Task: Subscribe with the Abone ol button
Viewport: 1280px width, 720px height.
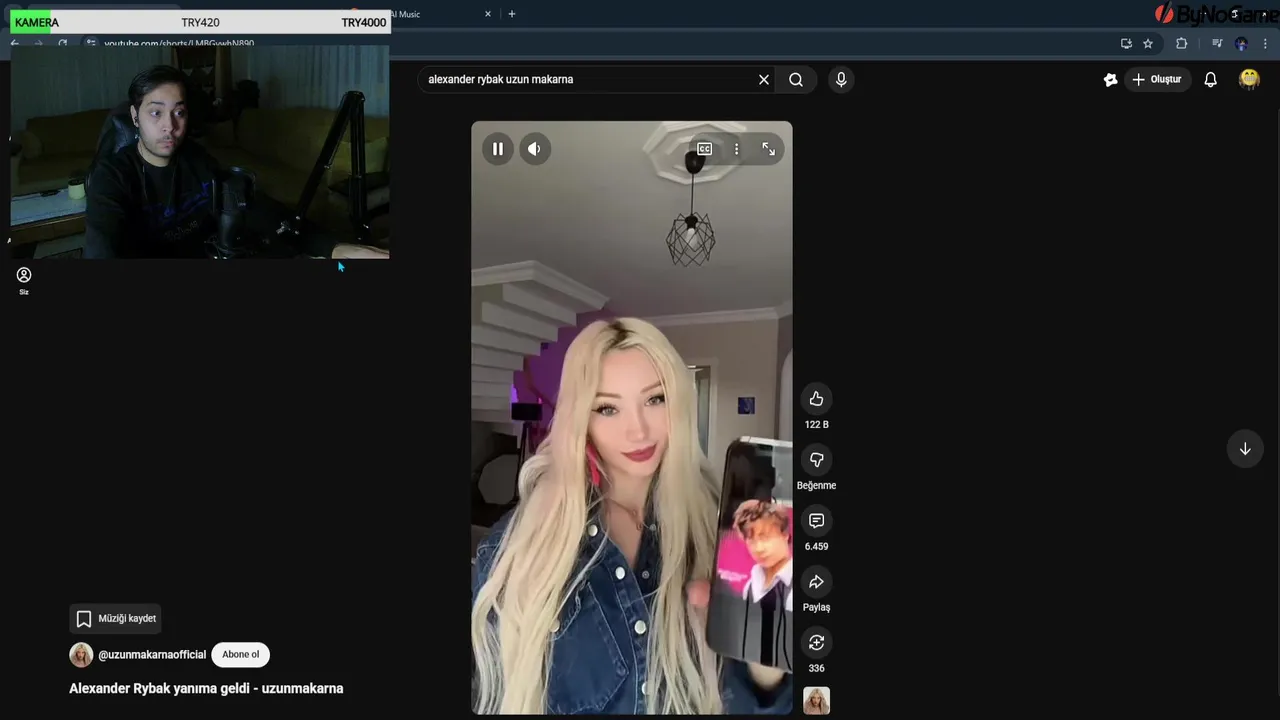Action: pyautogui.click(x=240, y=655)
